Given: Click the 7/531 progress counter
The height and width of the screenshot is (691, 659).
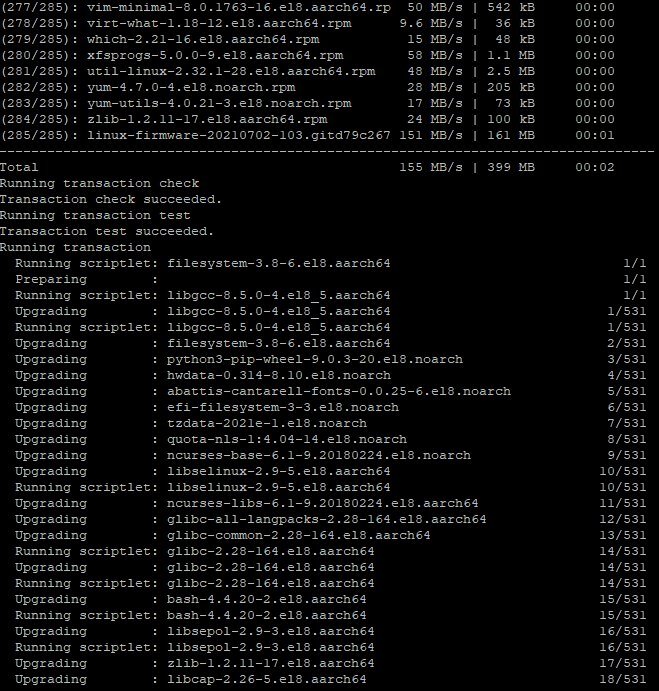Looking at the screenshot, I should click(626, 424).
